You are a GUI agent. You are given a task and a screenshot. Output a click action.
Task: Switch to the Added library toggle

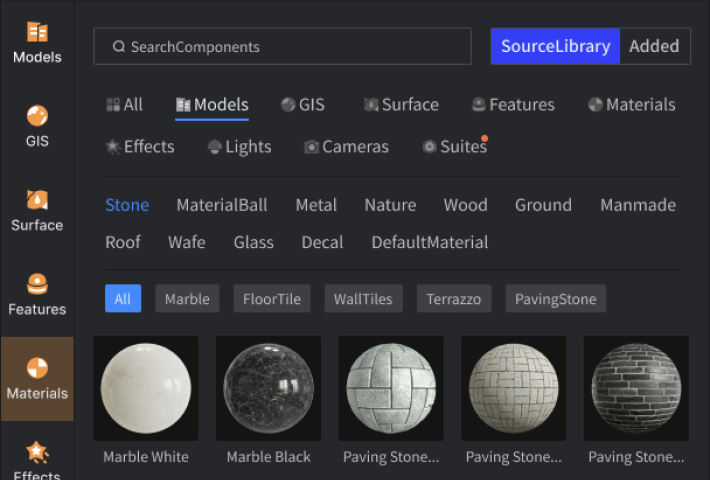pos(654,46)
